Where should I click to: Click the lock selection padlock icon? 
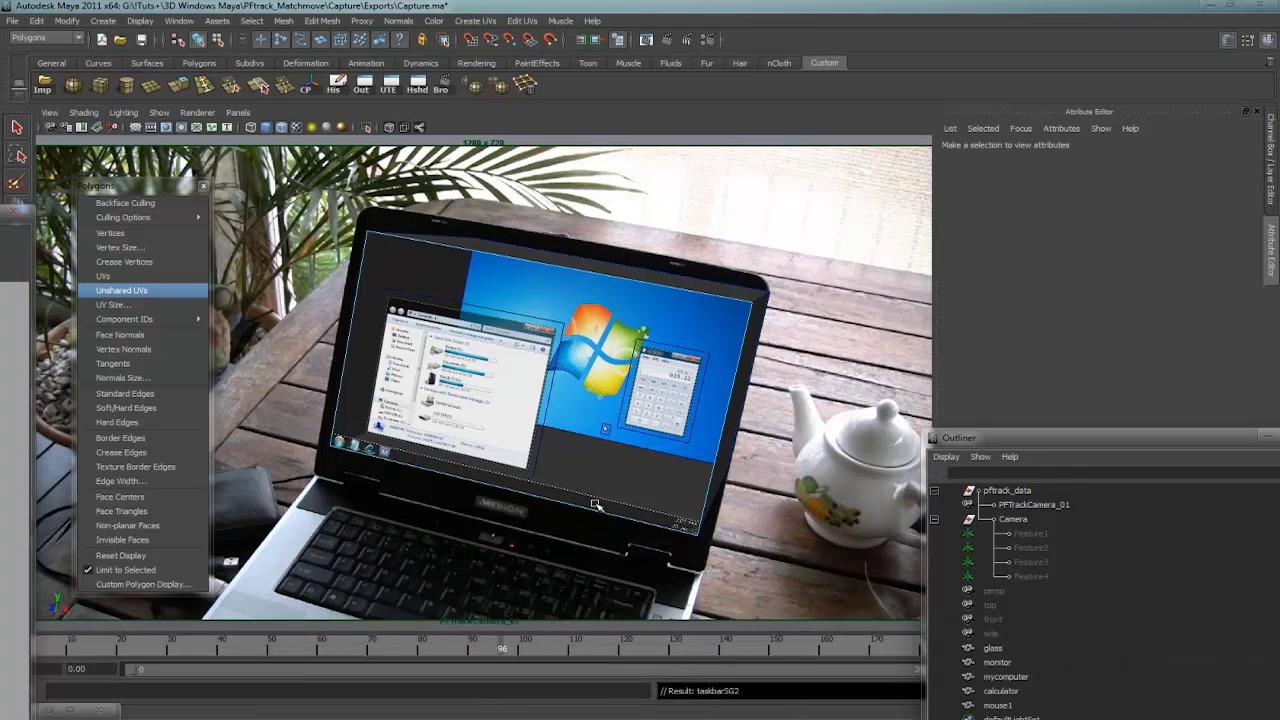click(x=422, y=40)
